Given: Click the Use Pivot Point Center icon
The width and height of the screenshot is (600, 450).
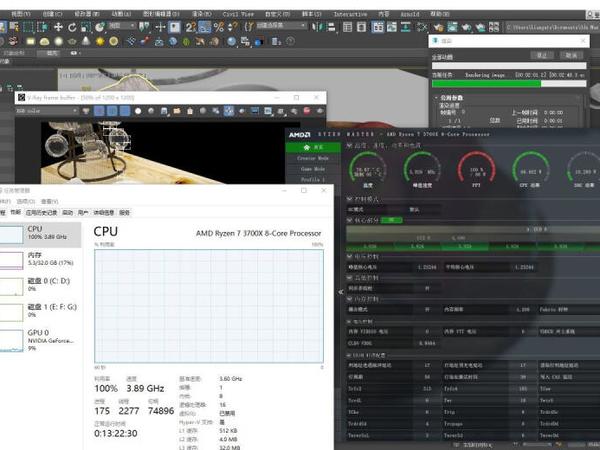Looking at the screenshot, I should click(144, 27).
